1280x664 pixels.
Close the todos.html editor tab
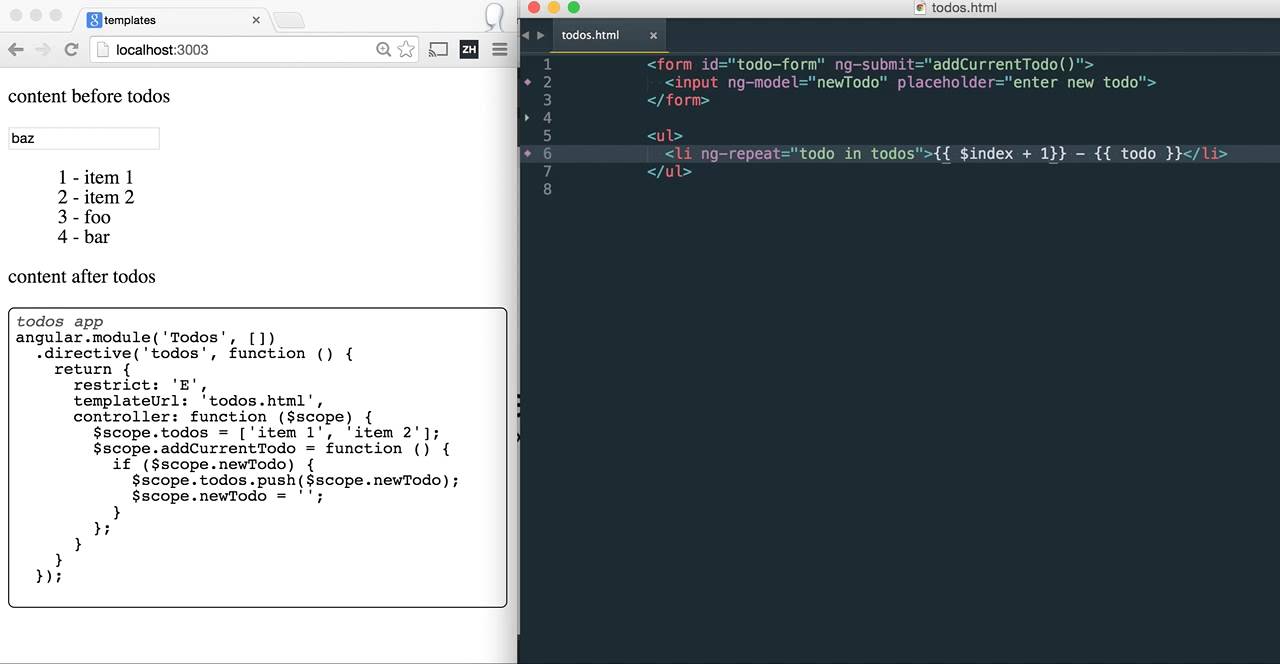654,35
